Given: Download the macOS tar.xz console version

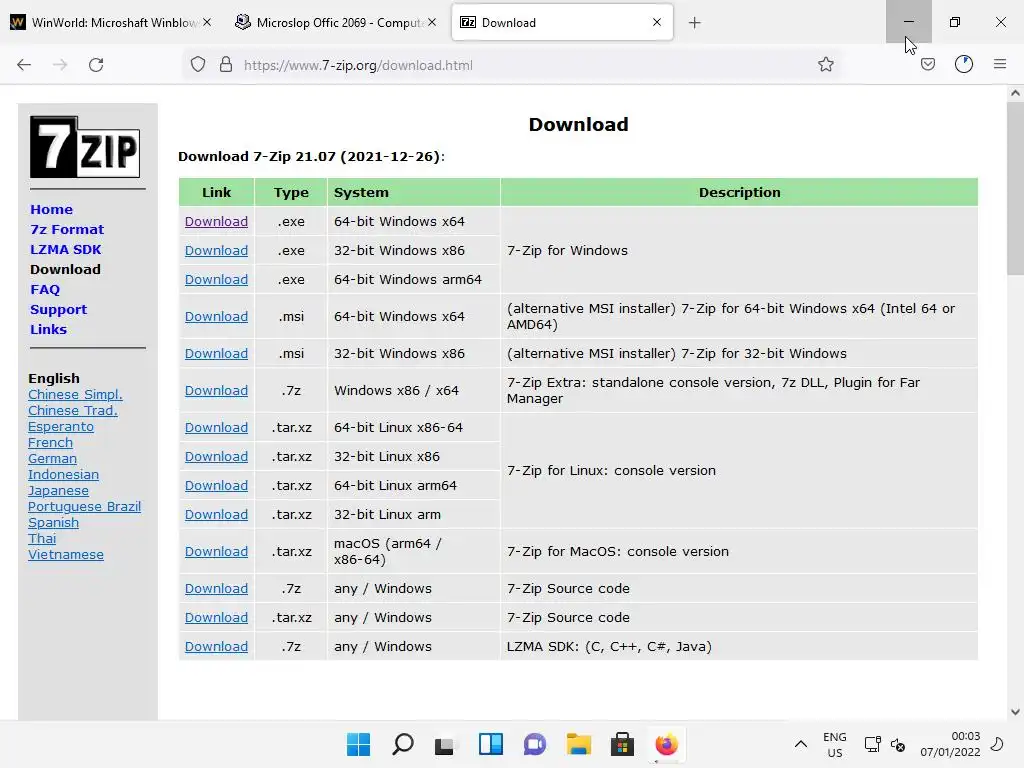Looking at the screenshot, I should tap(216, 551).
